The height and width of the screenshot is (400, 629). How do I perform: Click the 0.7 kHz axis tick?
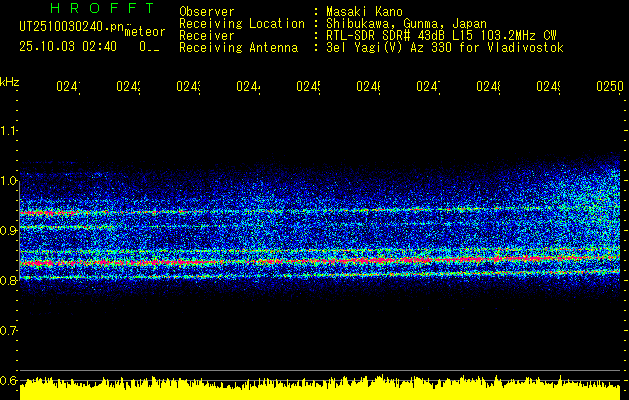pyautogui.click(x=10, y=331)
